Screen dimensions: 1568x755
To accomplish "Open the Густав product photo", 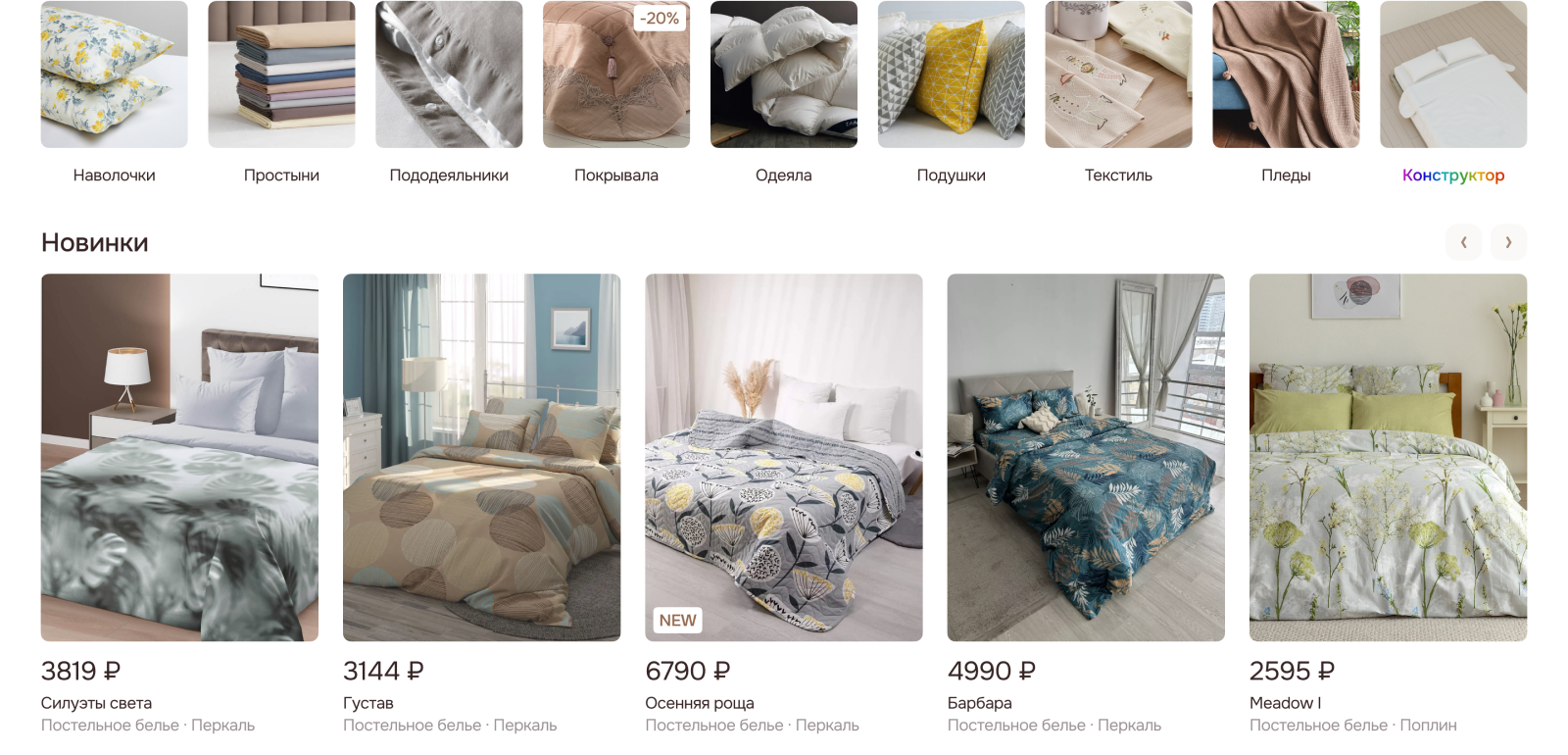I will tap(481, 457).
